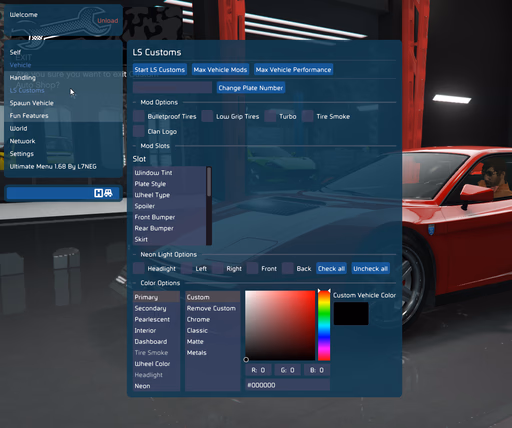Image resolution: width=512 pixels, height=428 pixels.
Task: Click the H icon in the blue bar
Action: [x=98, y=193]
